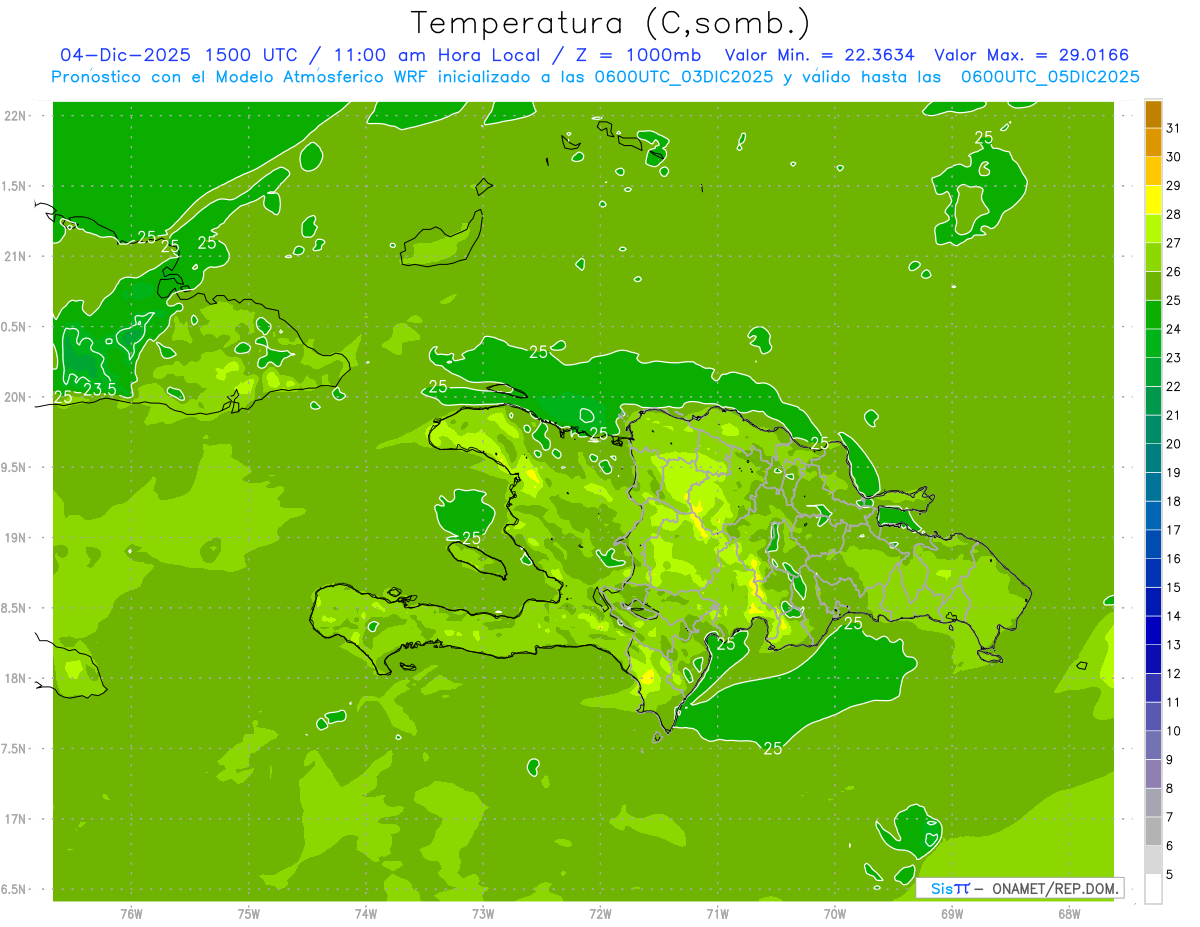Click the '18N' latitude axis label
The height and width of the screenshot is (927, 1200).
pos(16,678)
